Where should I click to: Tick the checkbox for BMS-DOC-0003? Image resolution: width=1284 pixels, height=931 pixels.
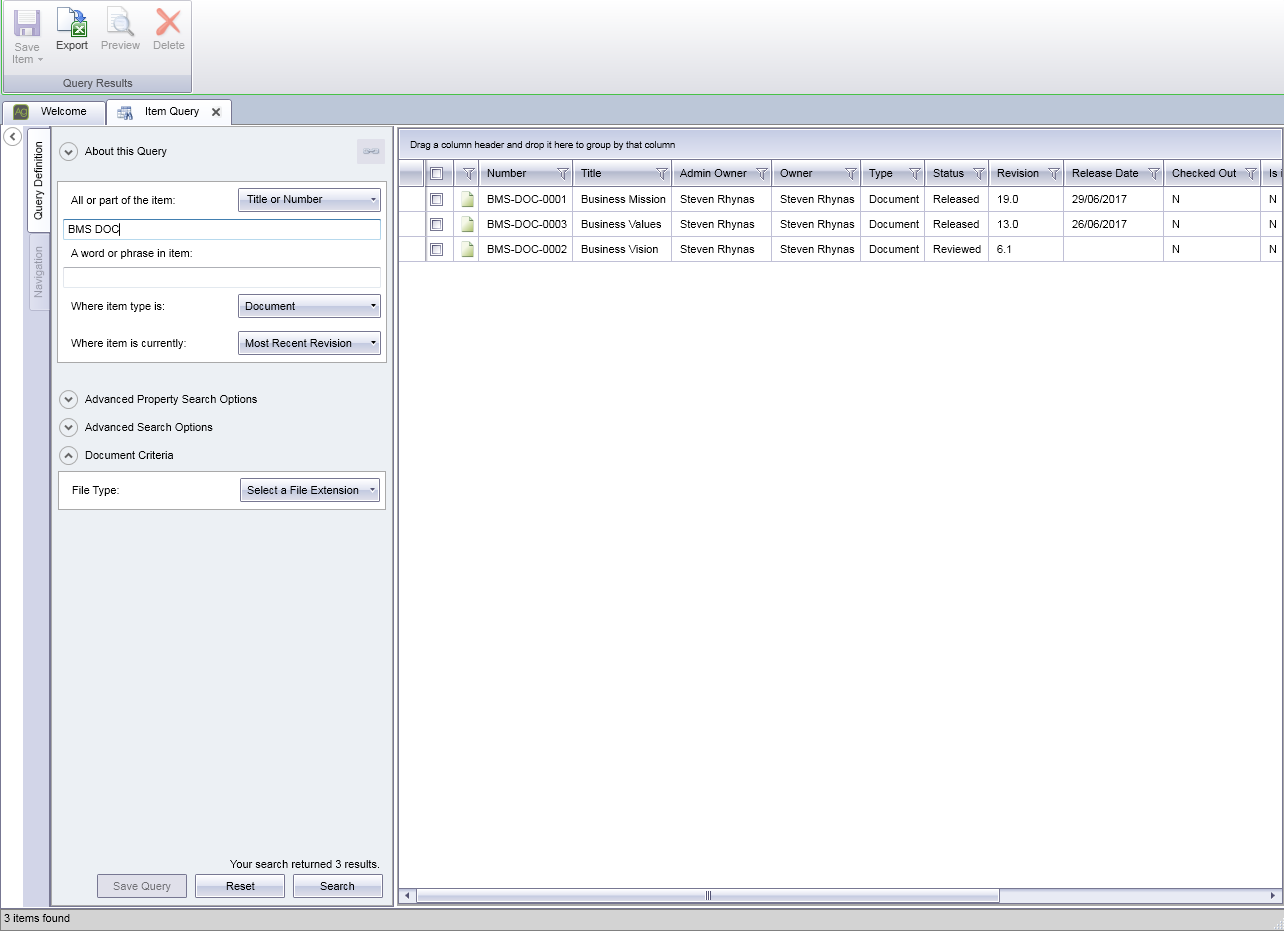(x=436, y=224)
